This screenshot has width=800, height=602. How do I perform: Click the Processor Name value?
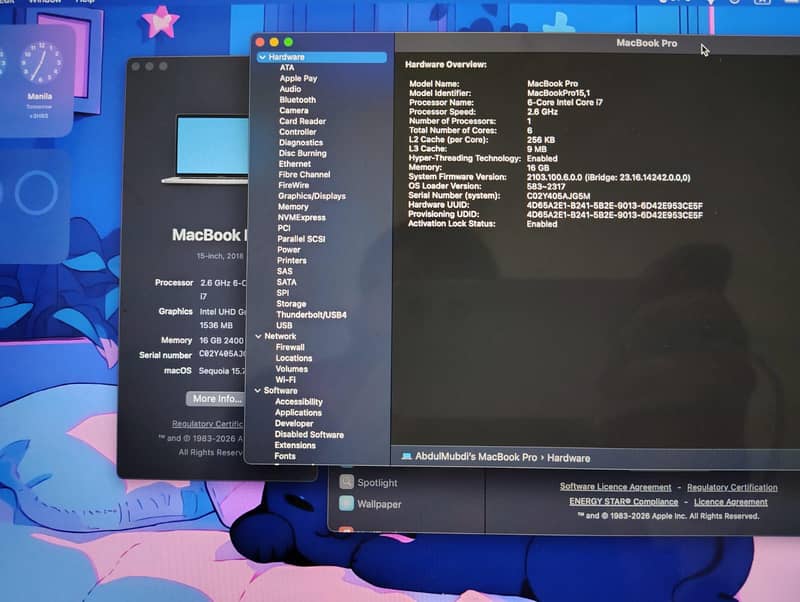coord(565,102)
